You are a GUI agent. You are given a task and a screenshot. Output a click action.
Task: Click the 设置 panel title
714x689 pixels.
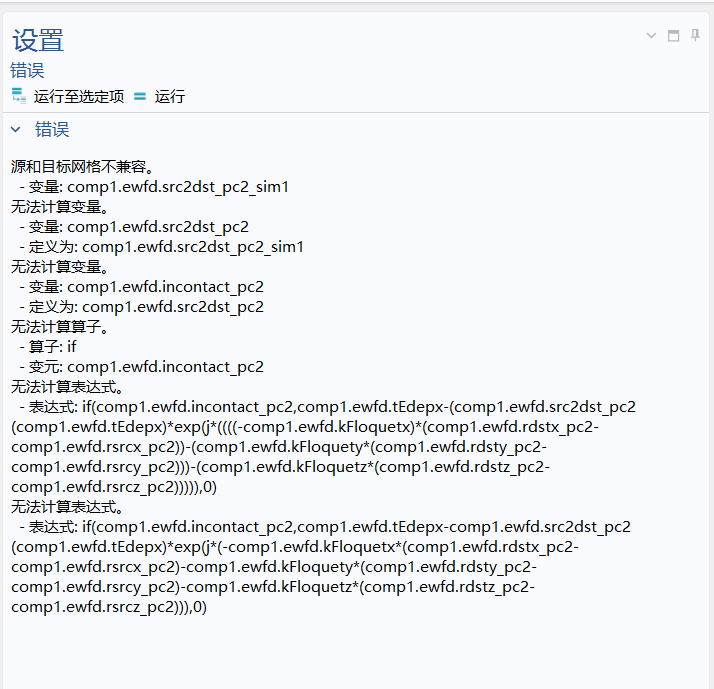[x=38, y=40]
